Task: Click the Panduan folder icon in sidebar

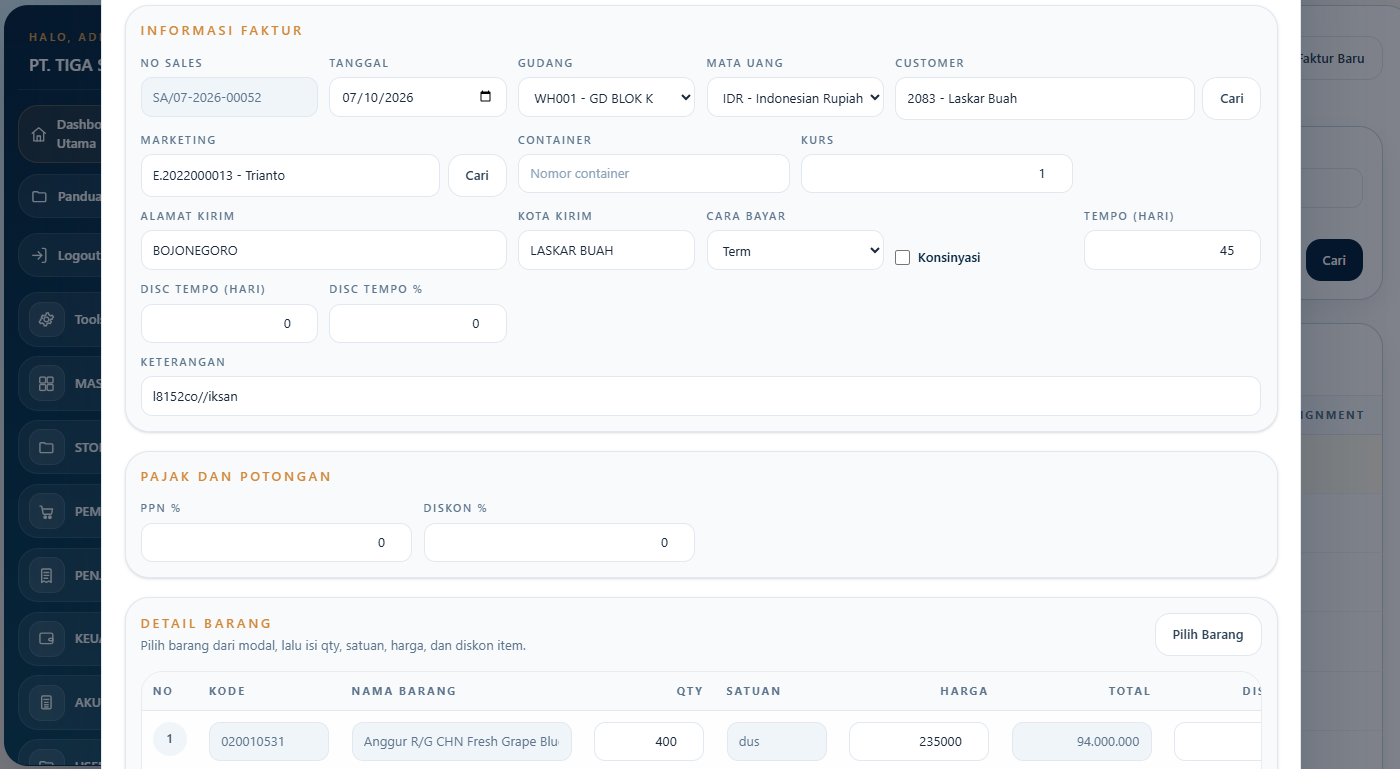Action: coord(39,197)
